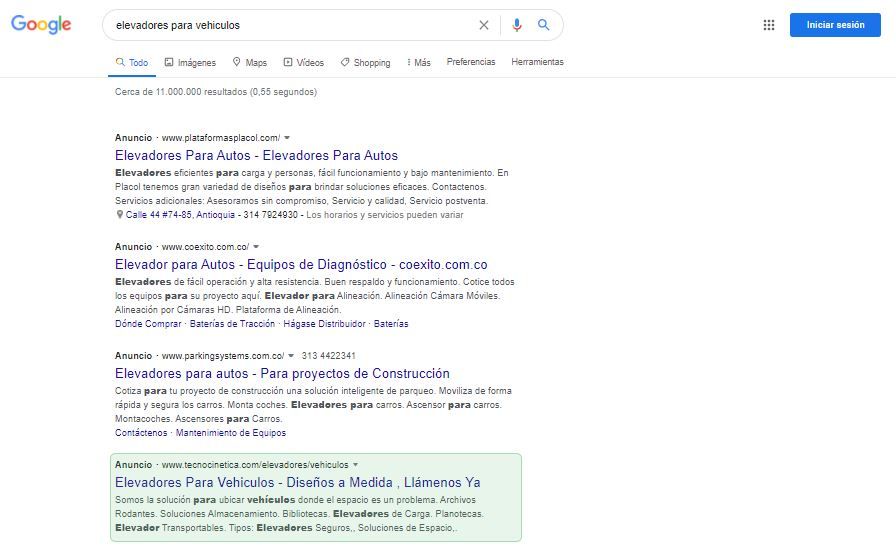This screenshot has height=551, width=896.
Task: Expand dropdown arrow next to coexito.com.co
Action: point(256,247)
